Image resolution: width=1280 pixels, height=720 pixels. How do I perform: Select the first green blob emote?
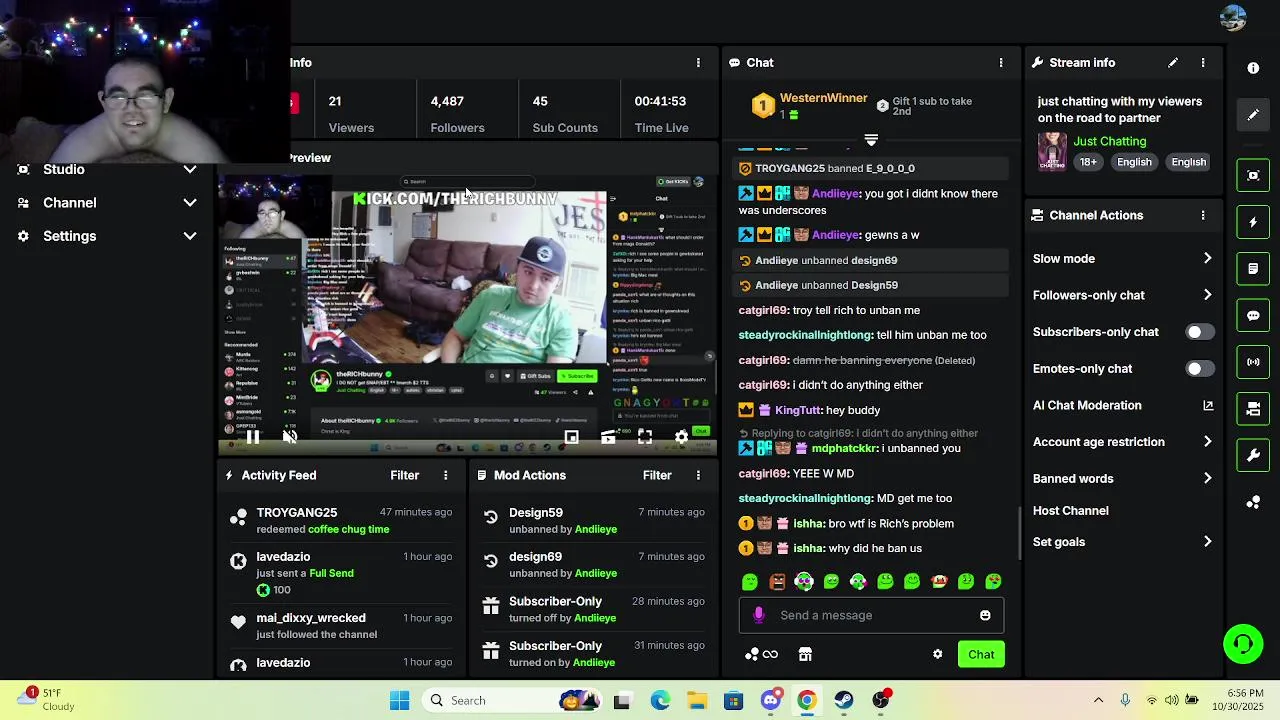coord(750,582)
